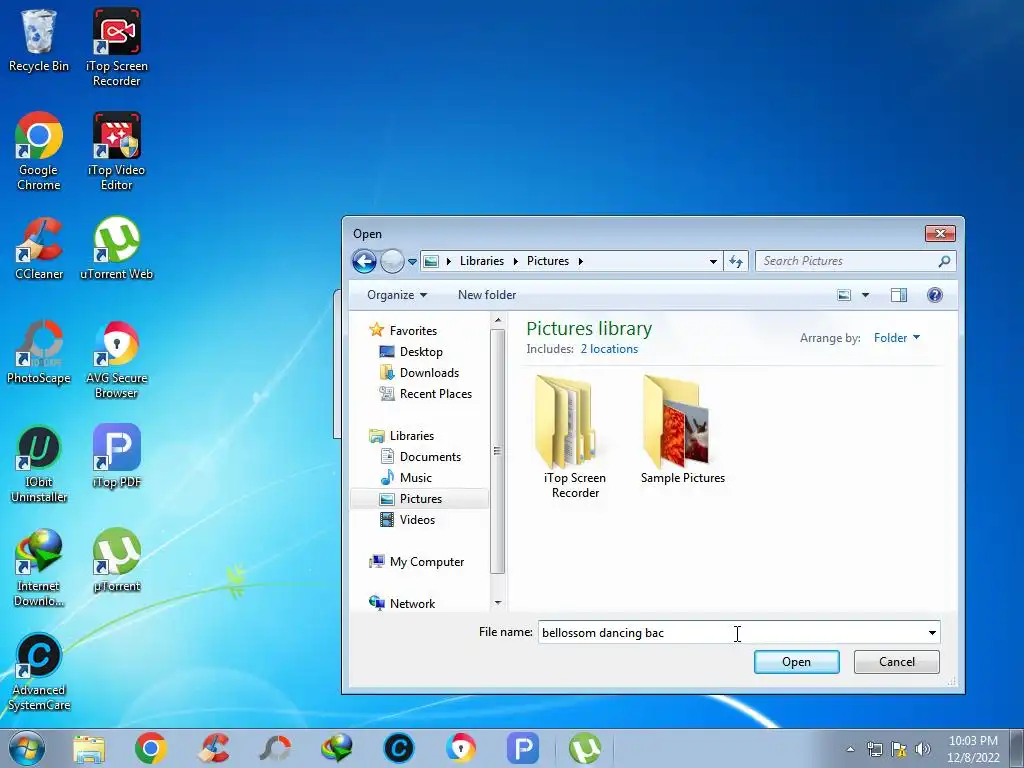Screen dimensions: 1024x768
Task: Open the Arrange by Folder dropdown
Action: tap(897, 338)
